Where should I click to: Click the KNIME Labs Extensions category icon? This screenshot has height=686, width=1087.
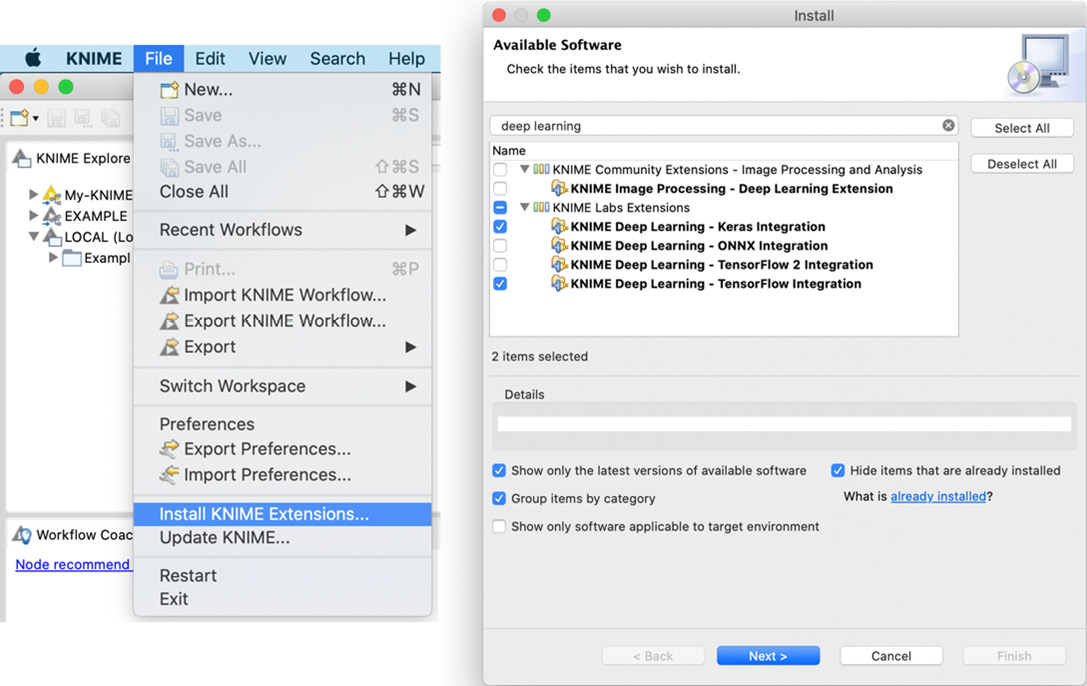click(x=541, y=207)
